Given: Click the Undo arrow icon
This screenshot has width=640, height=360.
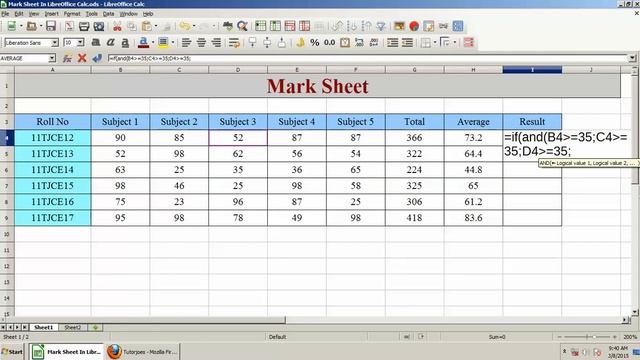Looking at the screenshot, I should (x=184, y=27).
